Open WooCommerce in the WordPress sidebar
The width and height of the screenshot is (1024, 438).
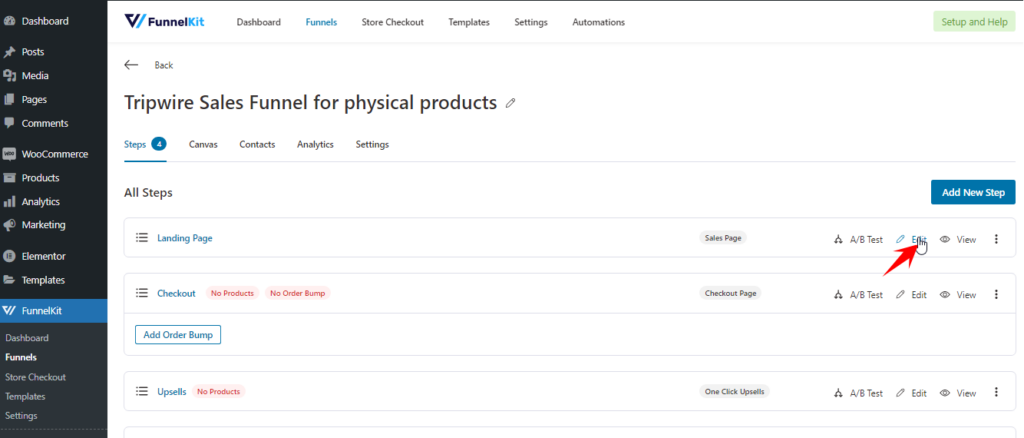(x=54, y=154)
